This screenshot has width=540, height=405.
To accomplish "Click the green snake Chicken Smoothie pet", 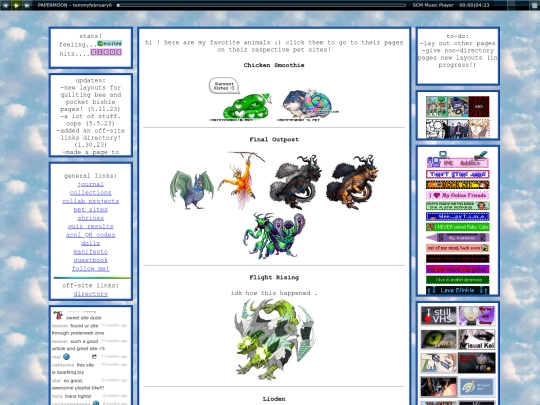I will [x=245, y=107].
